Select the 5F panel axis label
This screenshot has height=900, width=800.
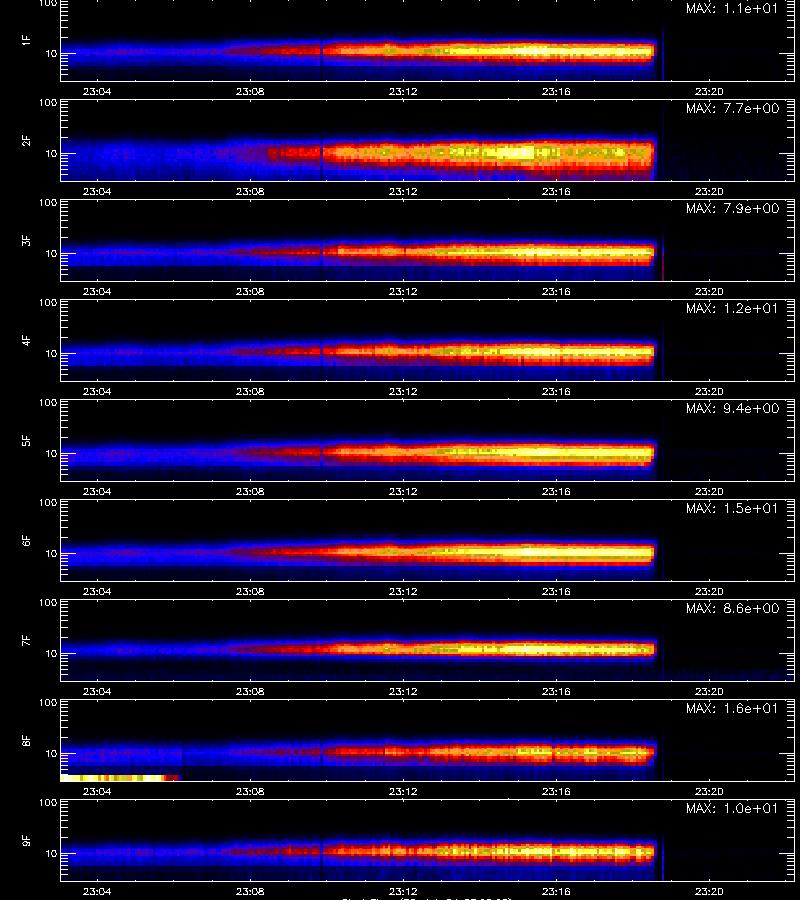(26, 440)
